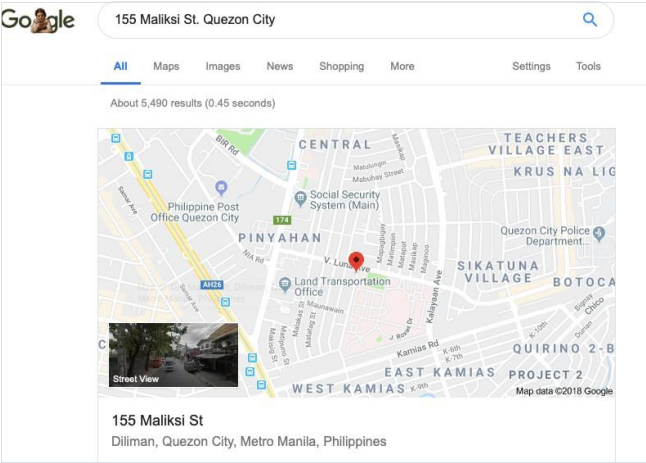Click the 155 Maliksi St address title
The image size is (646, 463).
coord(157,420)
